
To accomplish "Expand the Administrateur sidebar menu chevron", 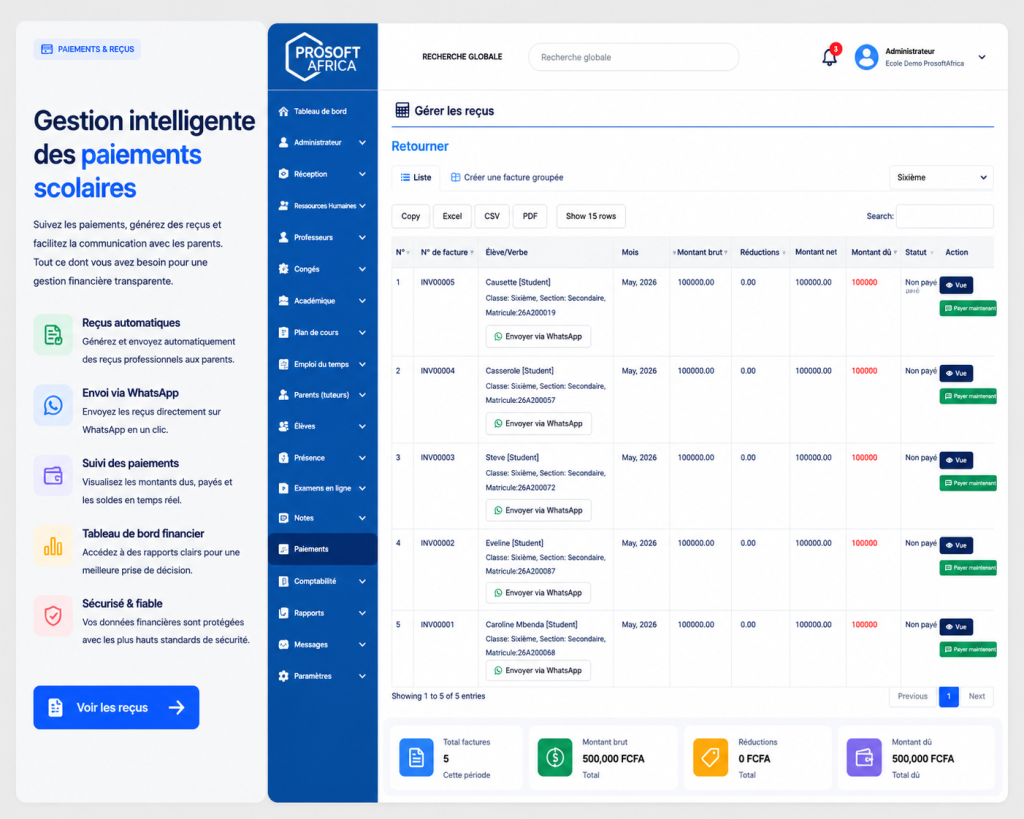I will coord(362,142).
